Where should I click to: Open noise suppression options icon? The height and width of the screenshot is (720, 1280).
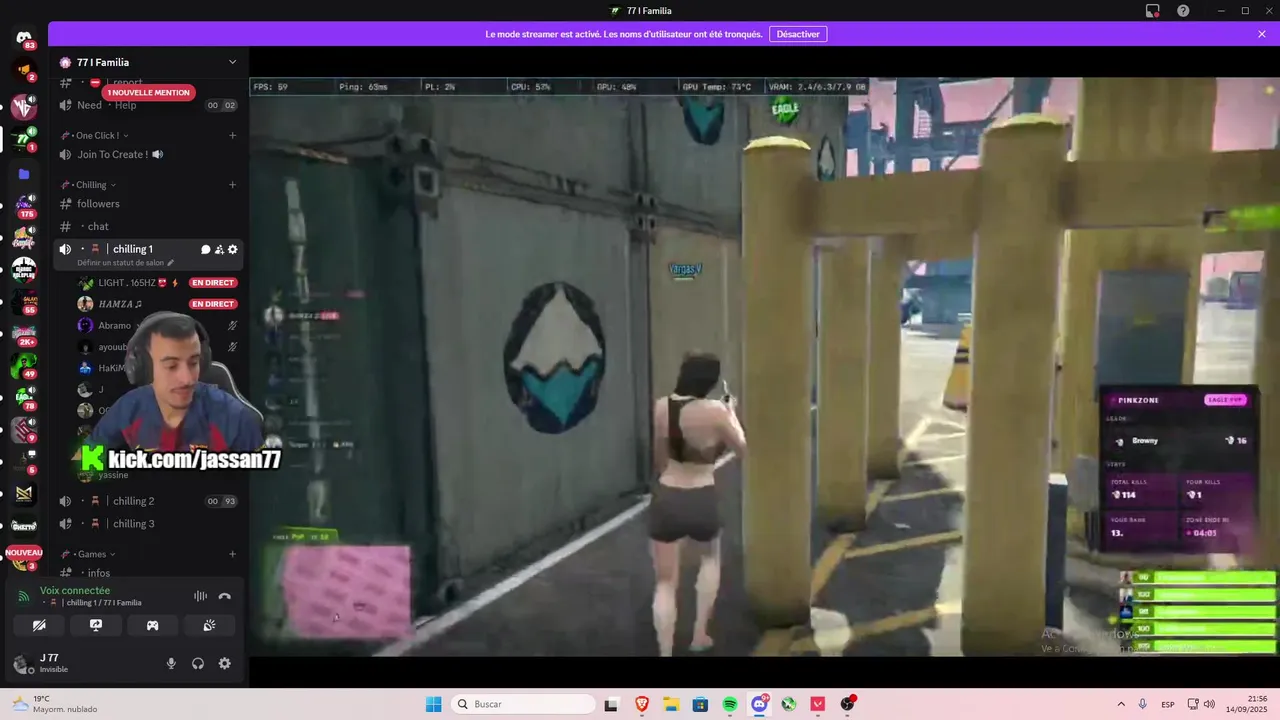[200, 597]
